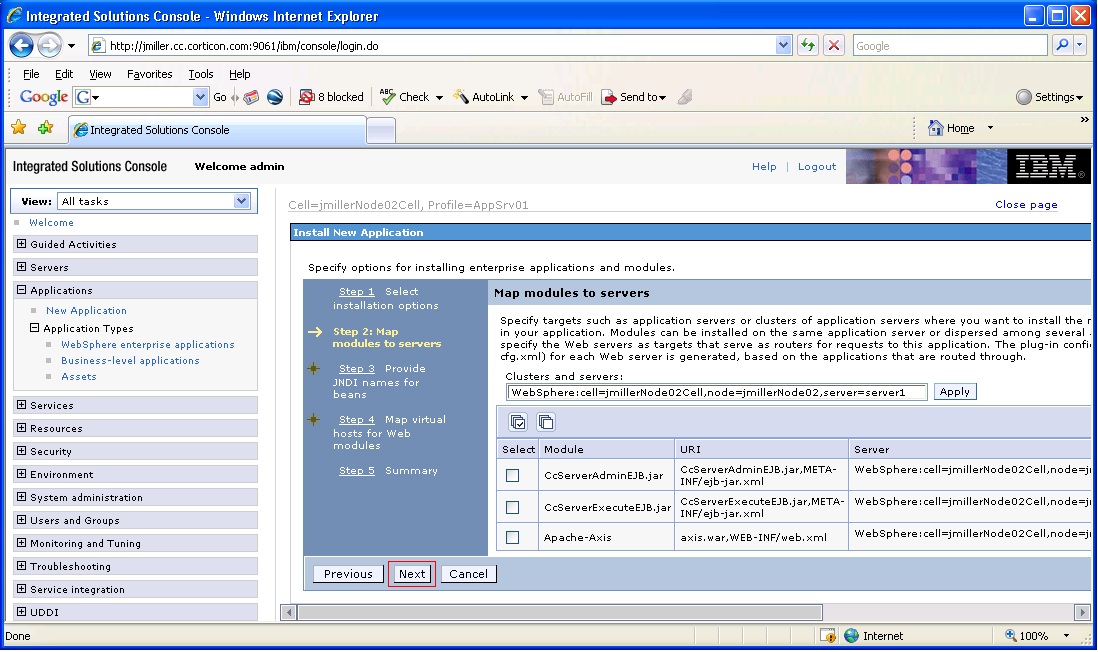This screenshot has width=1098, height=652.
Task: Click the Google logo on the toolbar
Action: point(43,97)
